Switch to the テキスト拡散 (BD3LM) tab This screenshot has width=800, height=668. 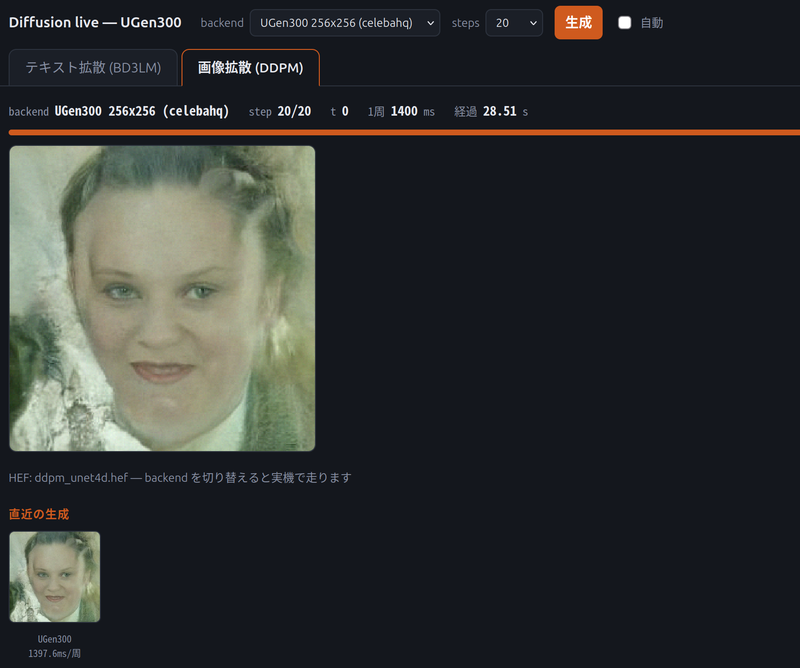pos(93,67)
